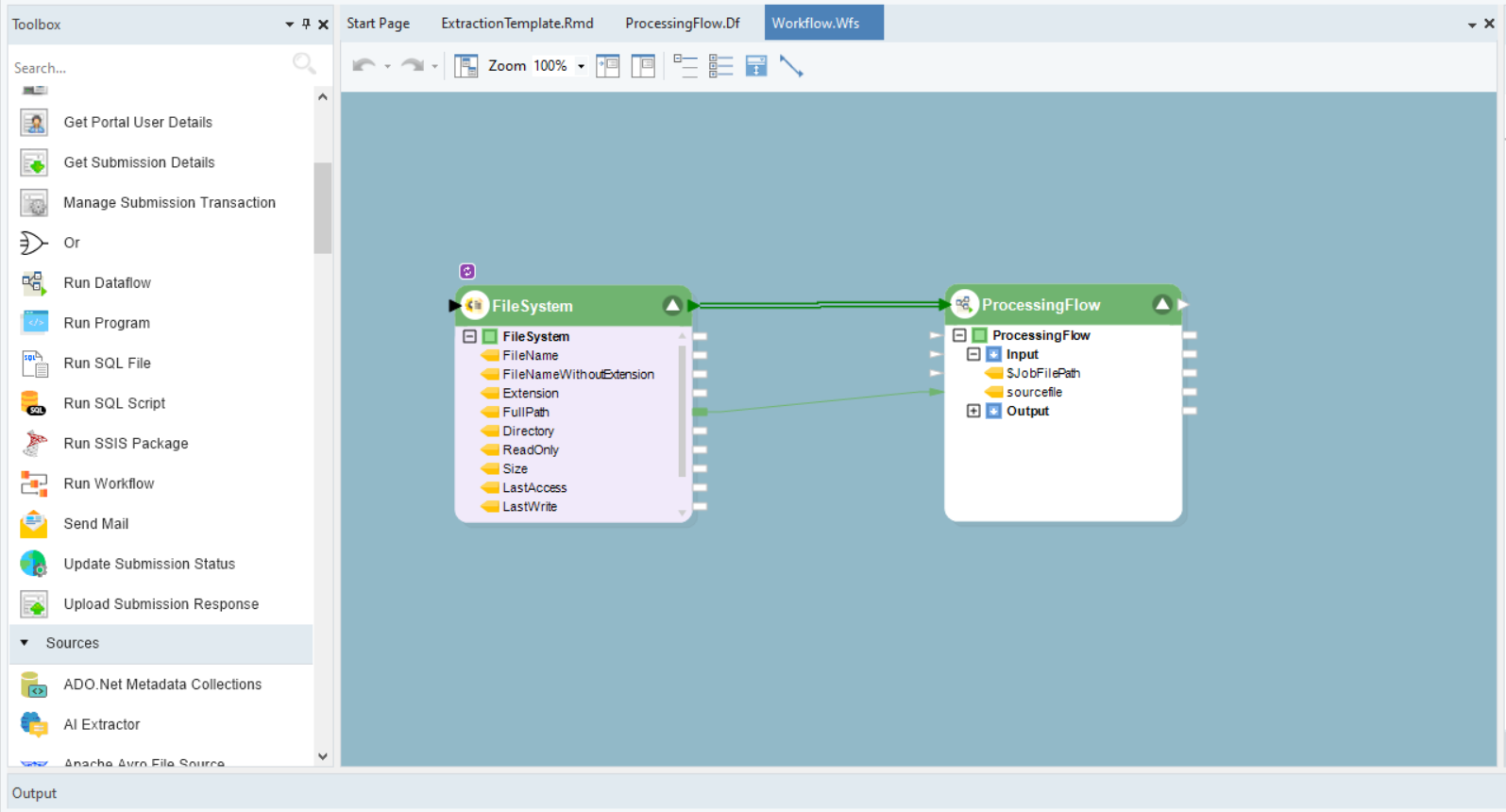Collapse the Sources section in Toolbox
1506x812 pixels.
coord(25,643)
